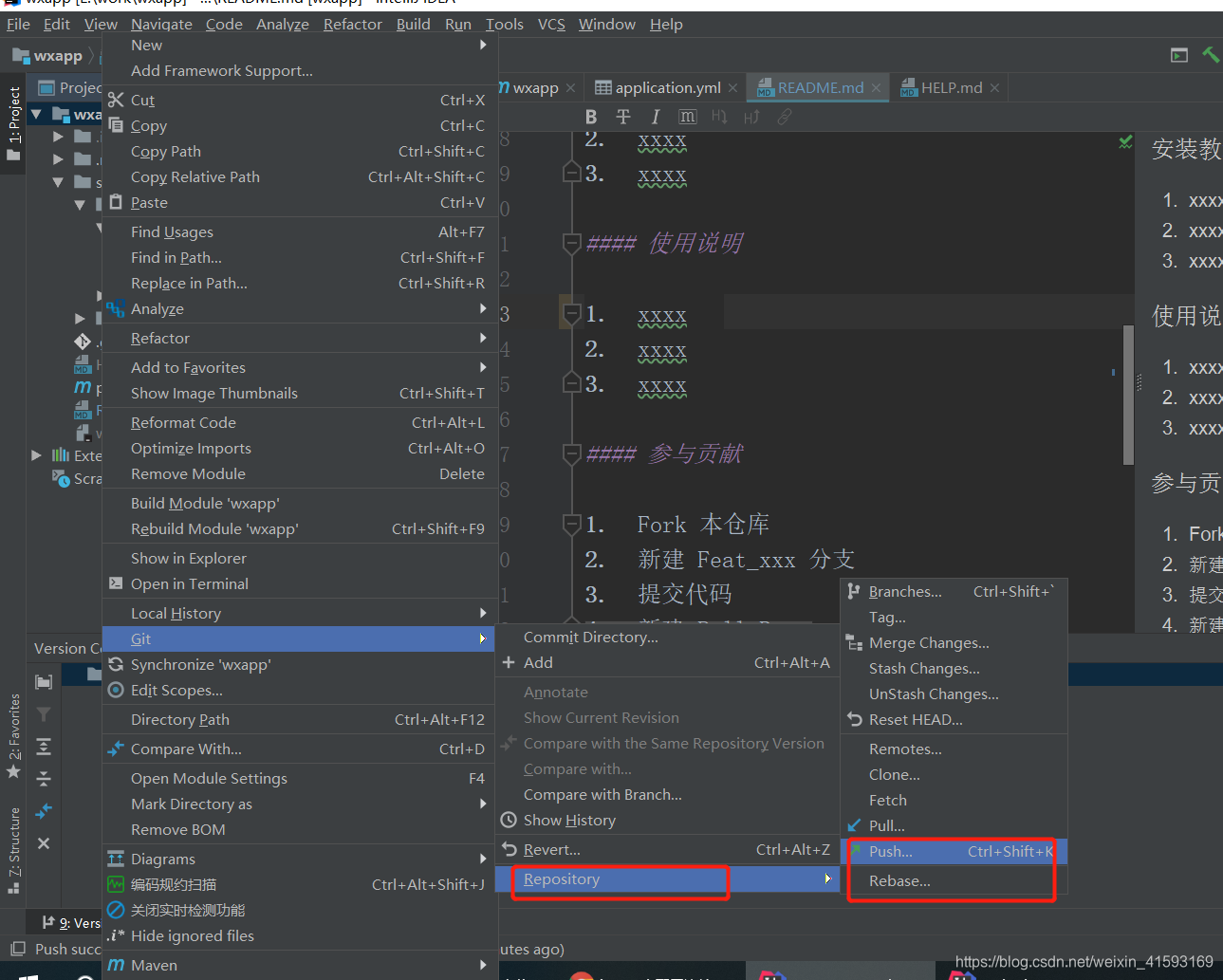Viewport: 1223px width, 980px height.
Task: Expand Mark Directory as submenu
Action: coord(483,804)
